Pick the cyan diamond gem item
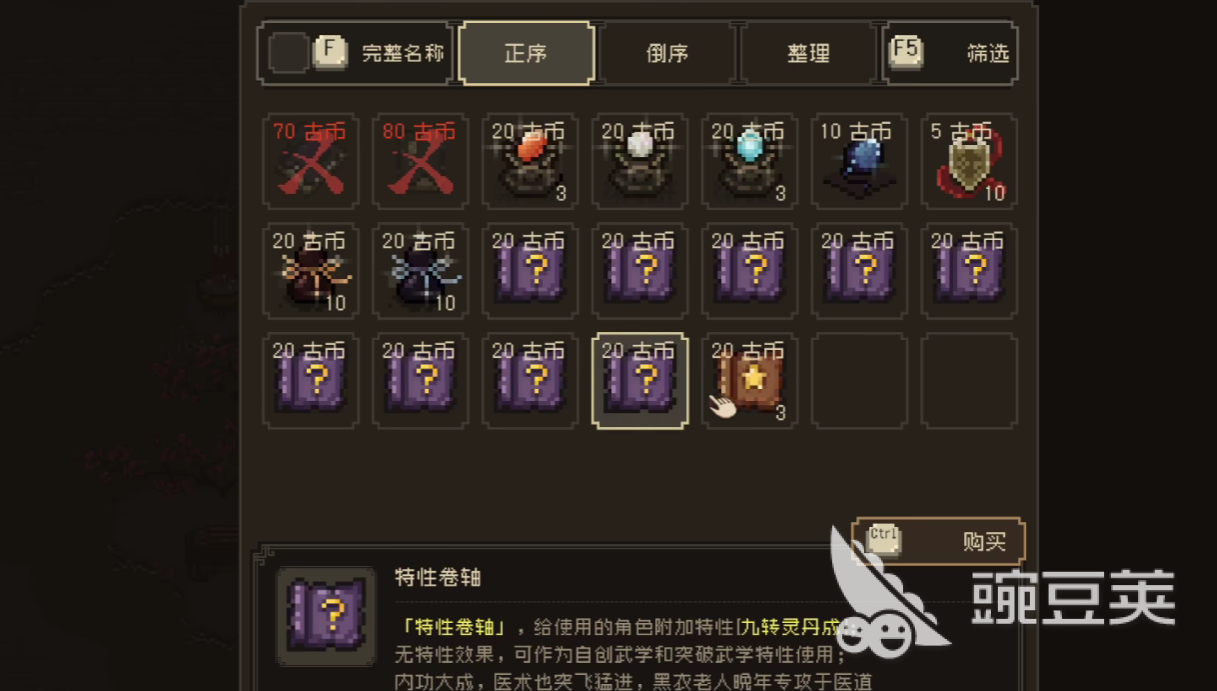 (750, 161)
